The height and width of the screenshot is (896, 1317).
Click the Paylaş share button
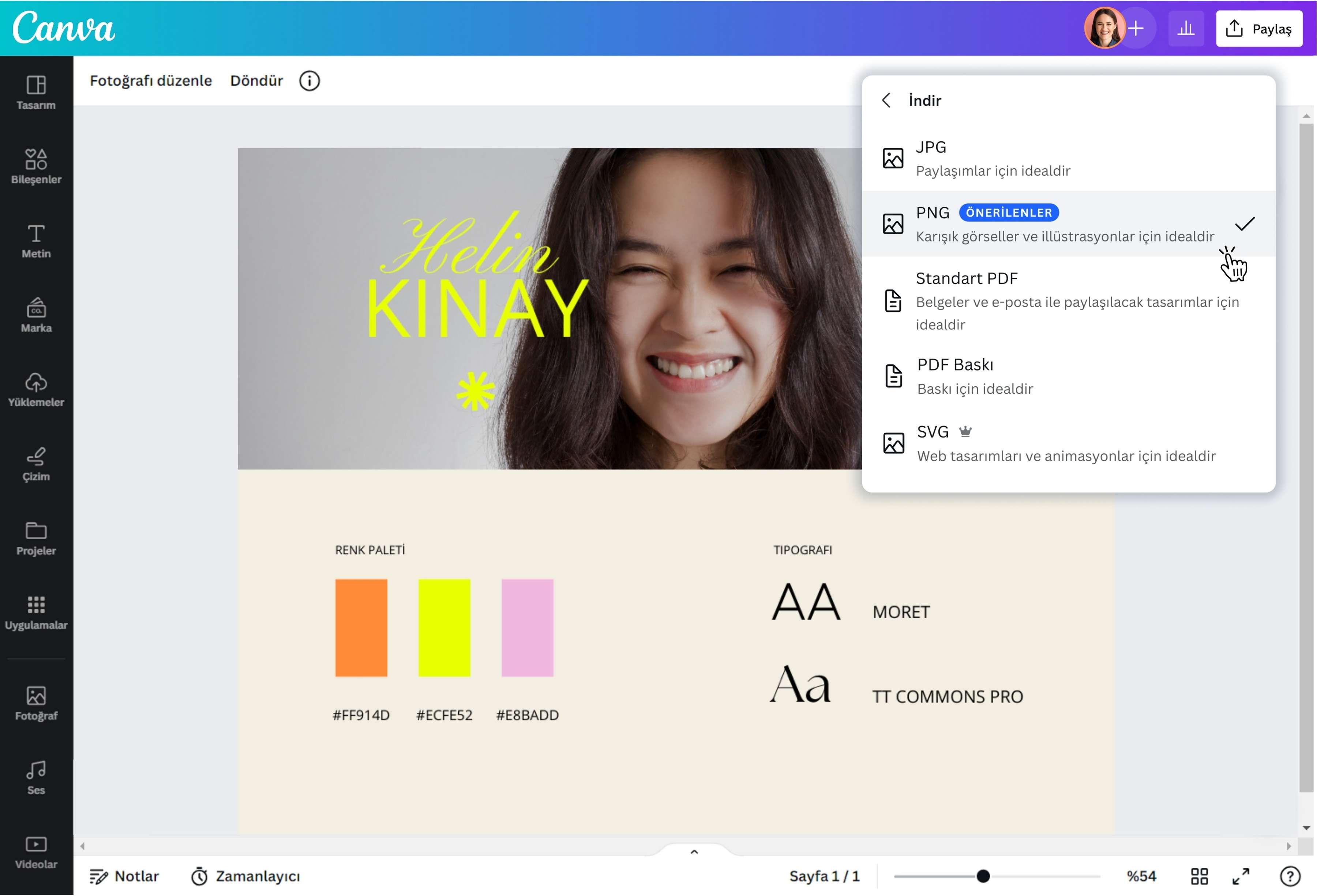coord(1258,28)
